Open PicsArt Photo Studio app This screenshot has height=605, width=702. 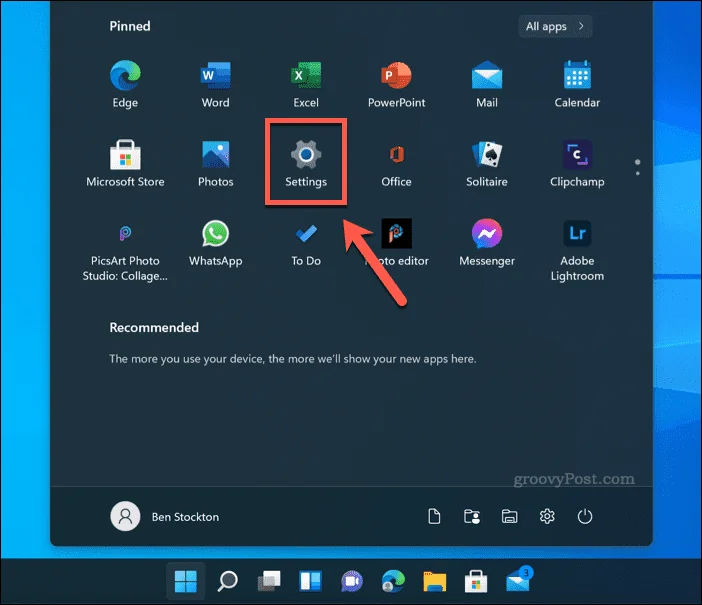point(125,250)
